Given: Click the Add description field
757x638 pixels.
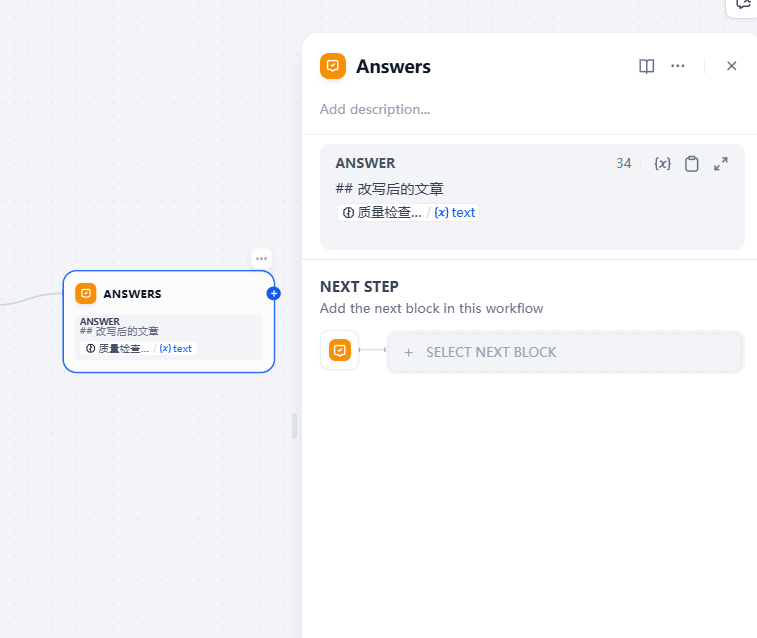Looking at the screenshot, I should 375,109.
